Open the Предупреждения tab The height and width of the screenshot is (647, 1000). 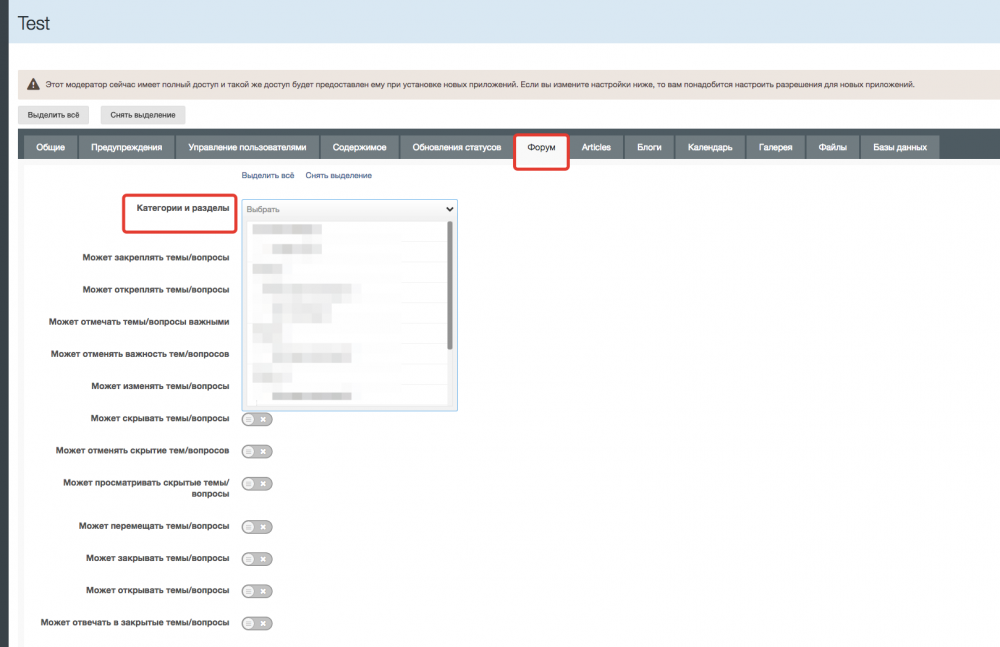coord(126,148)
